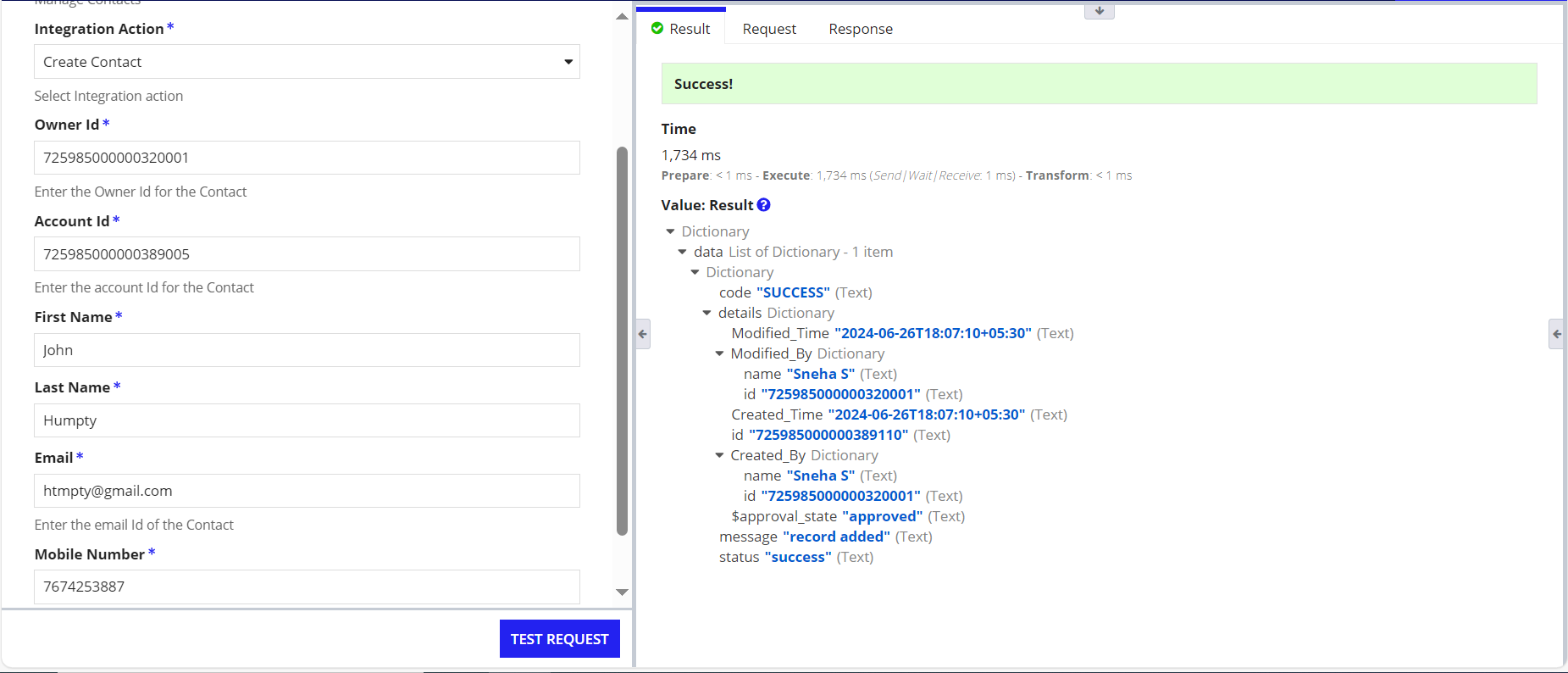The image size is (1568, 673).
Task: Click the form panel vertical scrollbar thumb
Action: [622, 341]
